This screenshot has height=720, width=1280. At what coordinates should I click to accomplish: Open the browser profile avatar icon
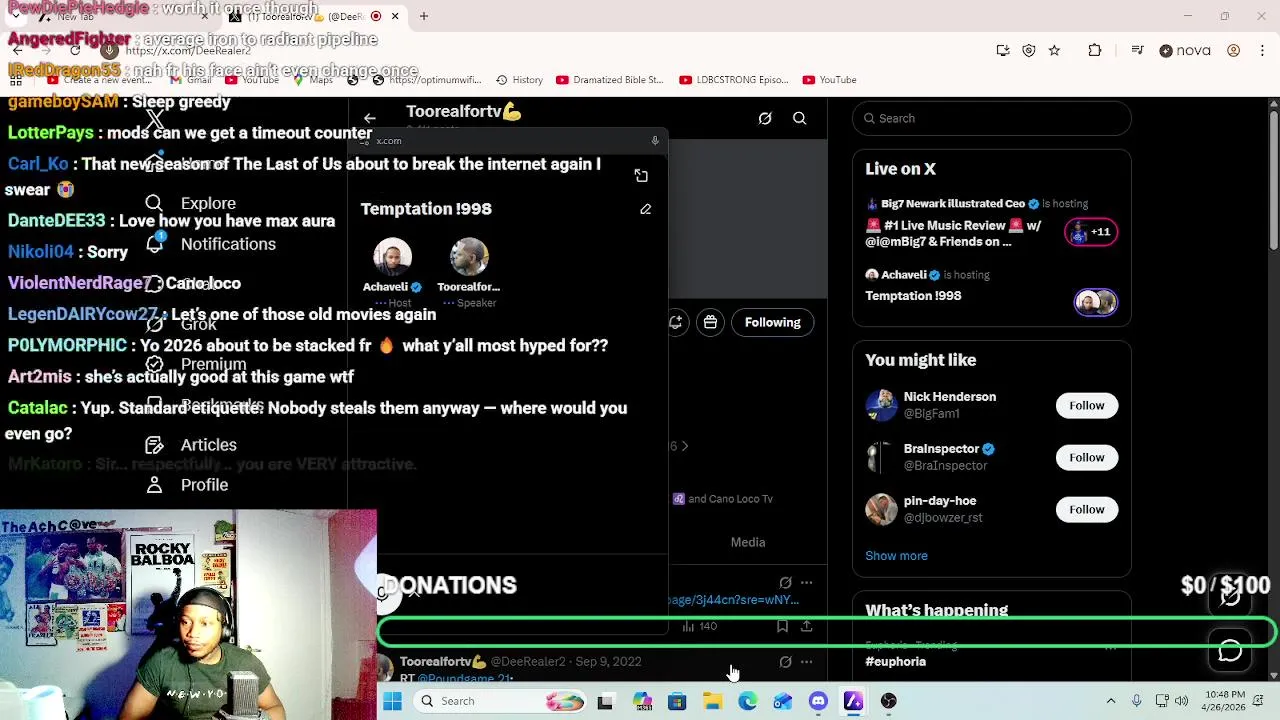point(1234,51)
